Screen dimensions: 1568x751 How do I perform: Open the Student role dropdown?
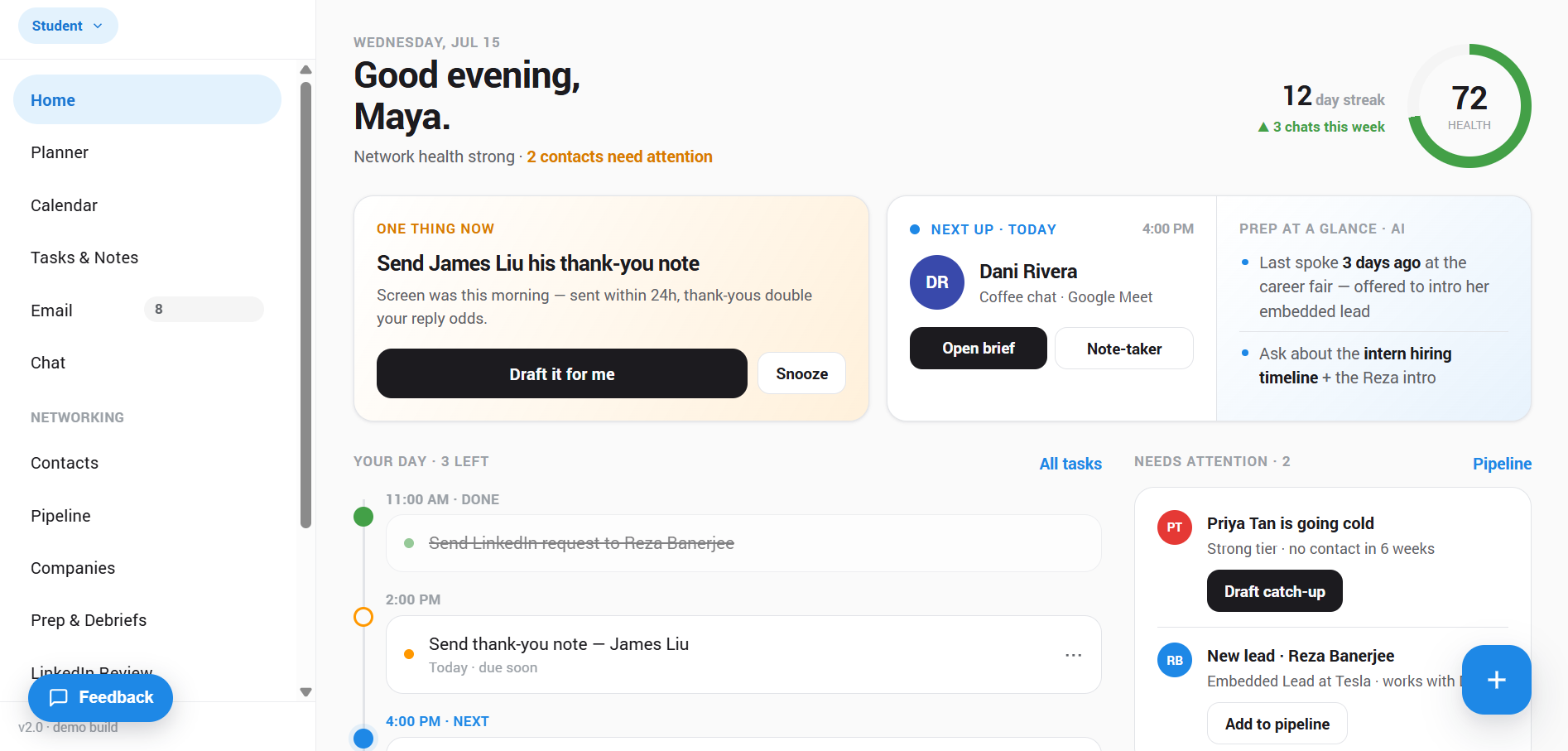tap(68, 26)
